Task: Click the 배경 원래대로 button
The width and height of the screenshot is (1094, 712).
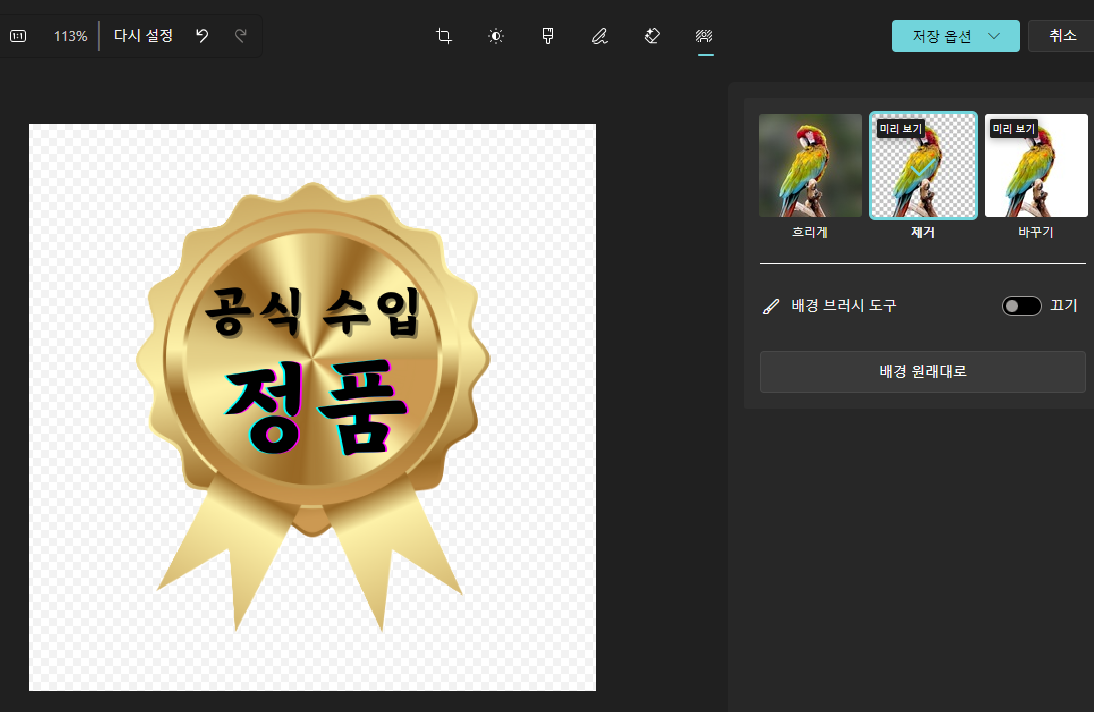Action: (x=922, y=371)
